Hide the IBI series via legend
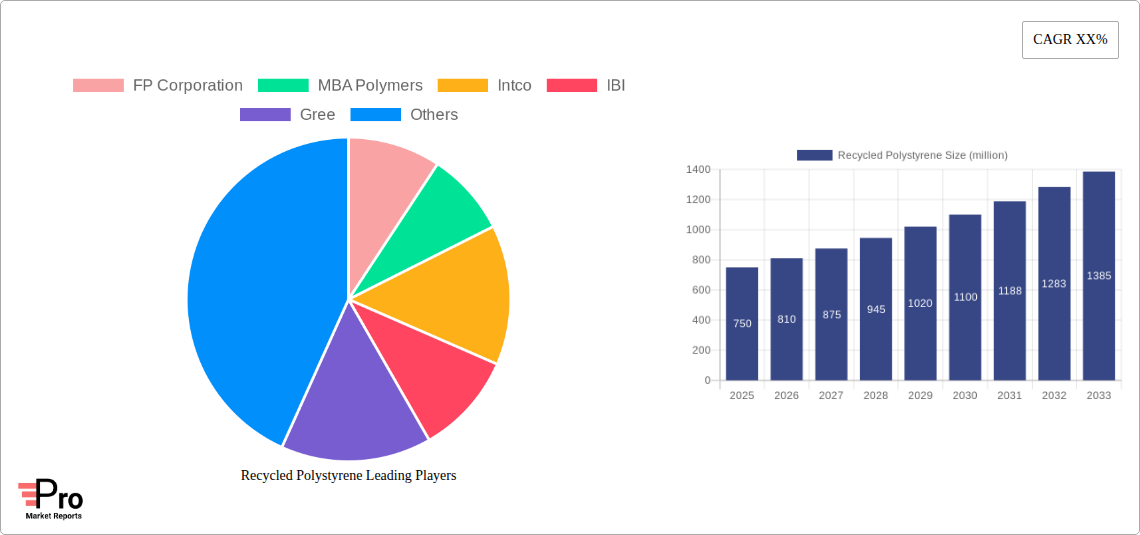This screenshot has height=535, width=1140. 586,85
